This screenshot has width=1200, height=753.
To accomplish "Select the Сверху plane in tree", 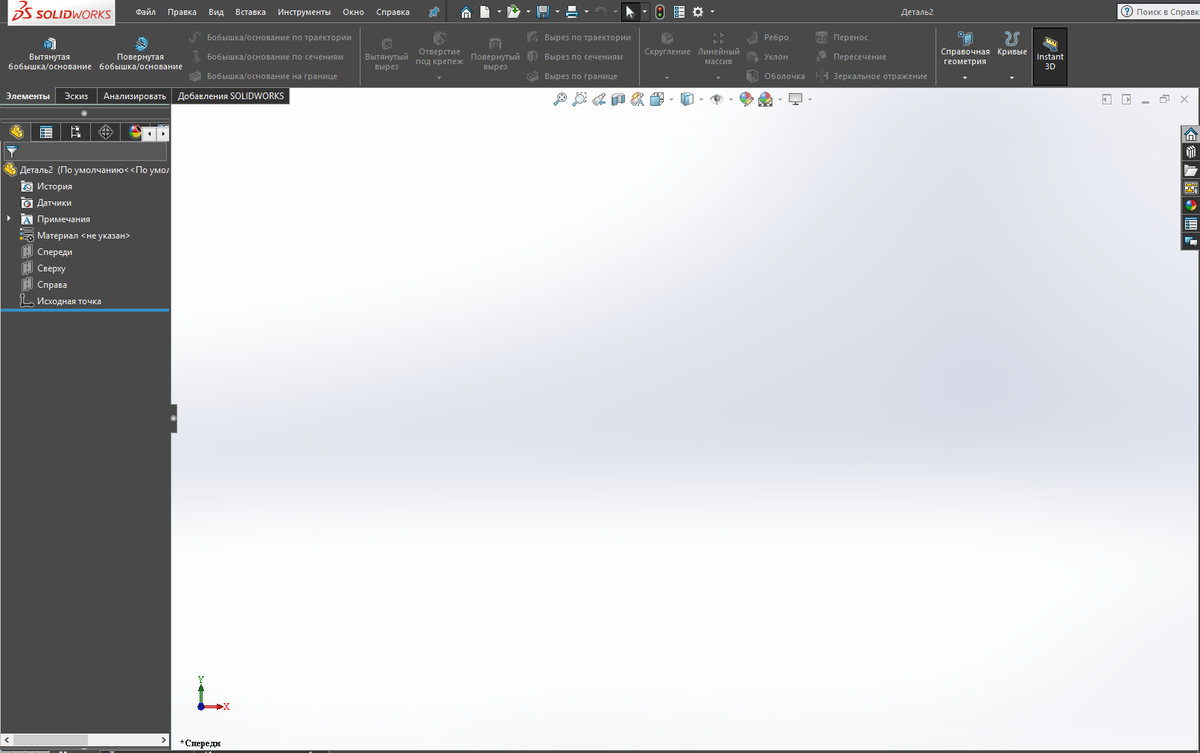I will coord(51,268).
